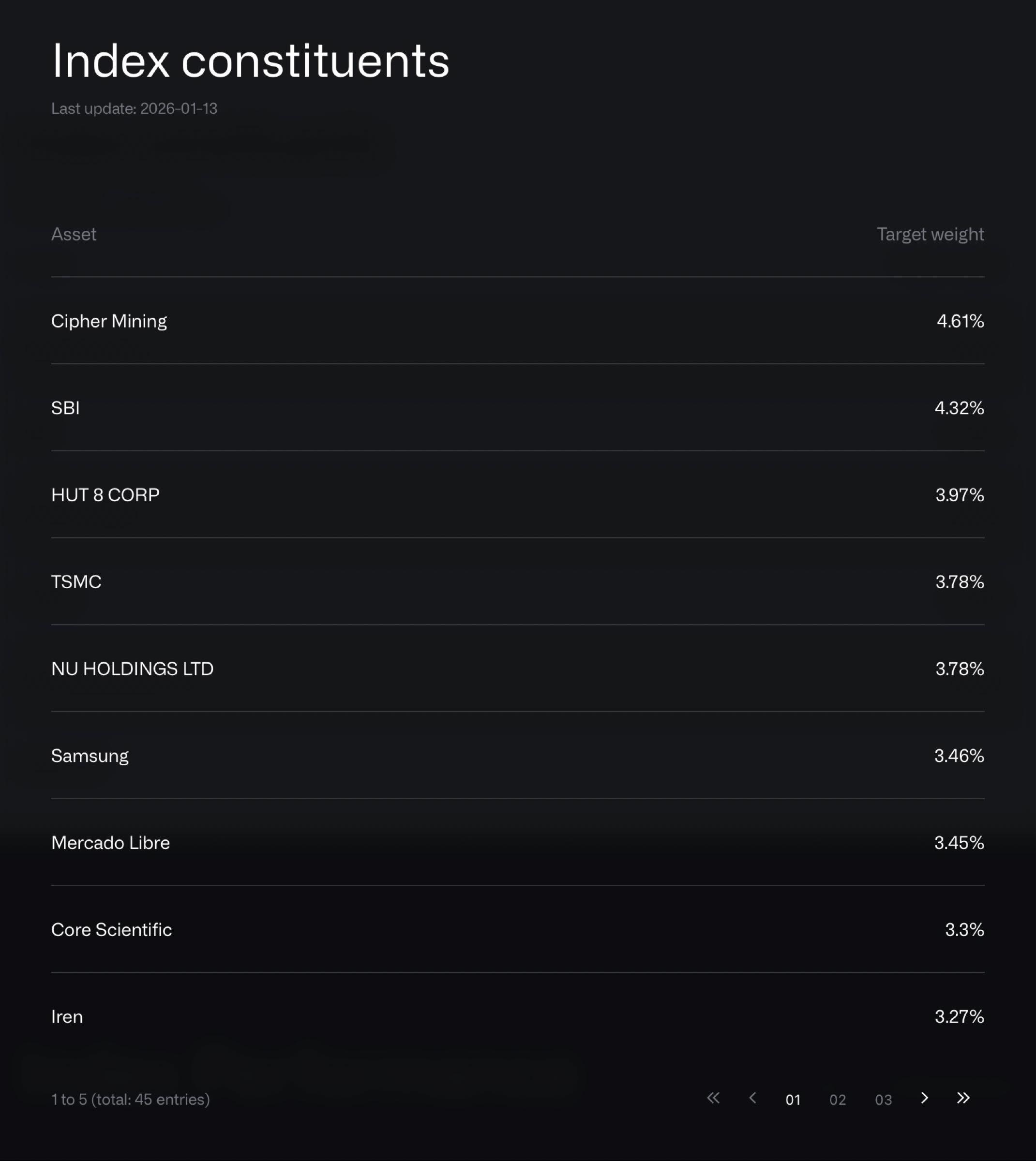
Task: Jump to the first page of results
Action: click(713, 1098)
